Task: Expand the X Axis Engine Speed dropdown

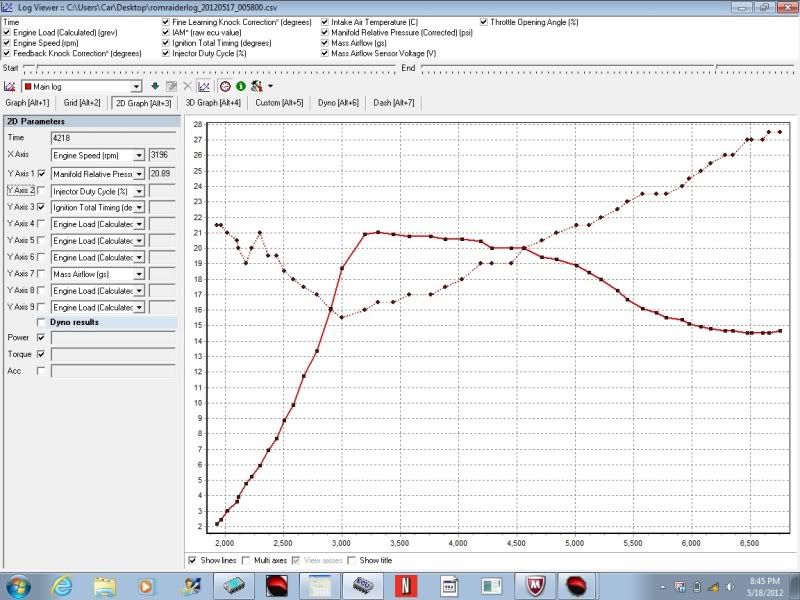Action: (139, 155)
